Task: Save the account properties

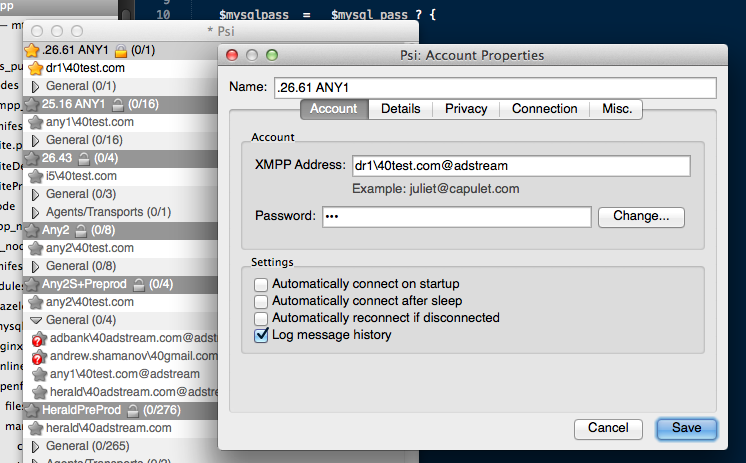Action: coord(686,428)
